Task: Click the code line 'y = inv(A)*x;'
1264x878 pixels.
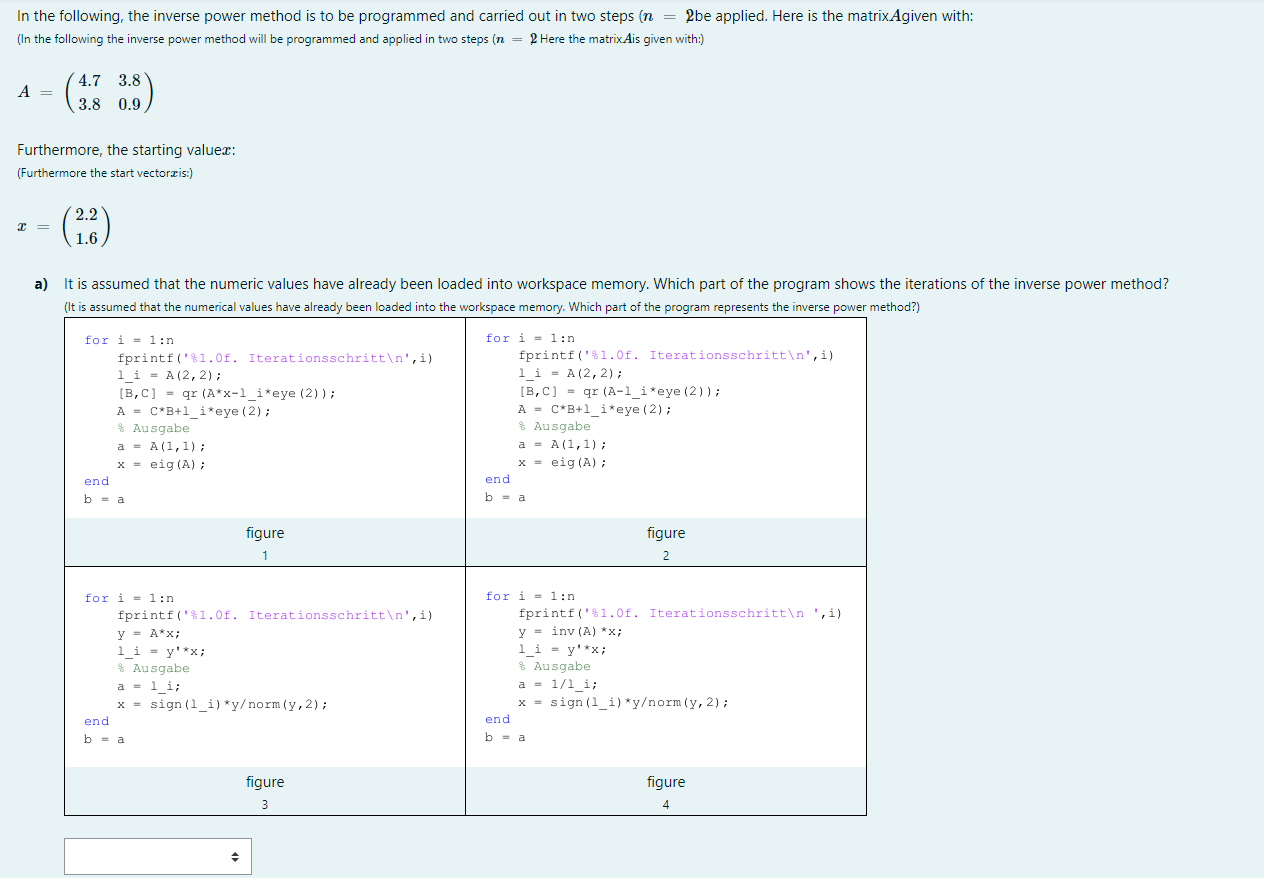Action: [x=571, y=631]
